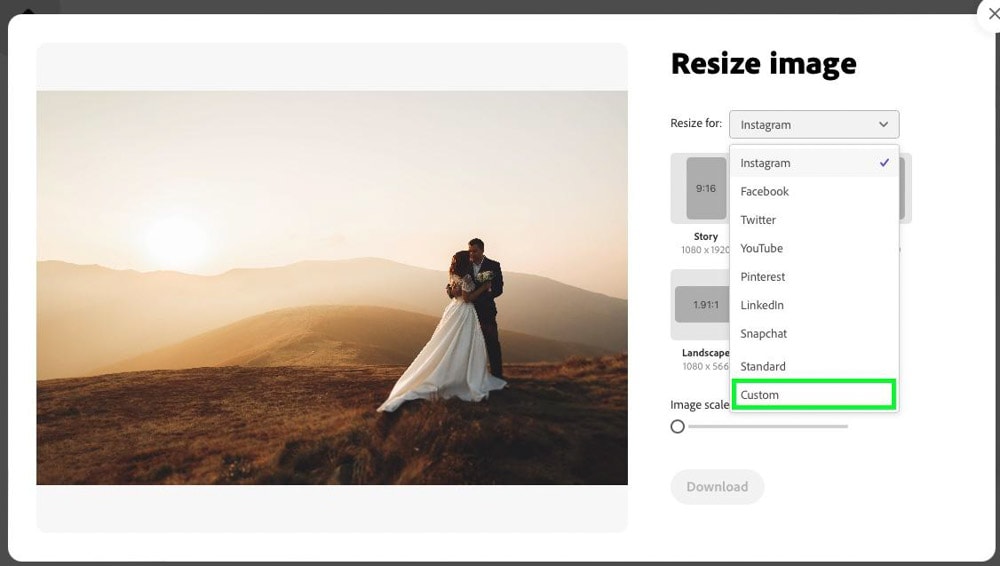1000x566 pixels.
Task: Pick LinkedIn from the list
Action: (814, 305)
